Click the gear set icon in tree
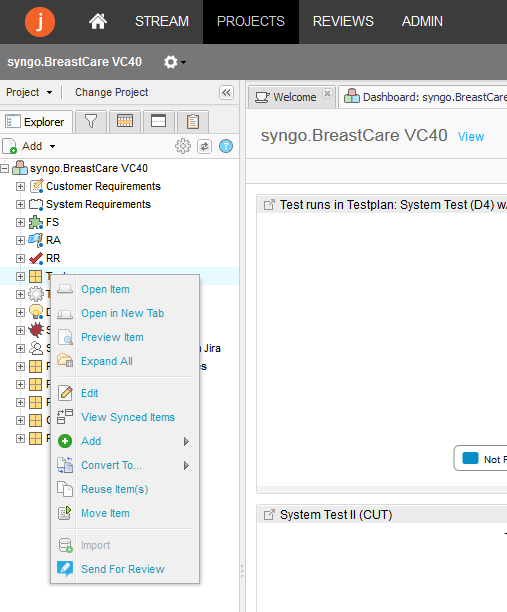507x612 pixels. (x=36, y=294)
